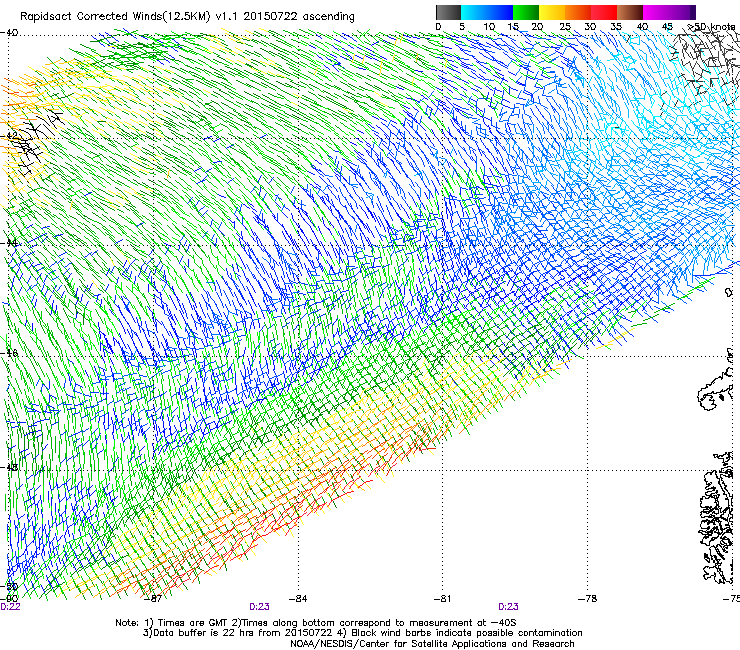This screenshot has width=740, height=650.
Task: Click the legend number '45'
Action: click(x=667, y=27)
